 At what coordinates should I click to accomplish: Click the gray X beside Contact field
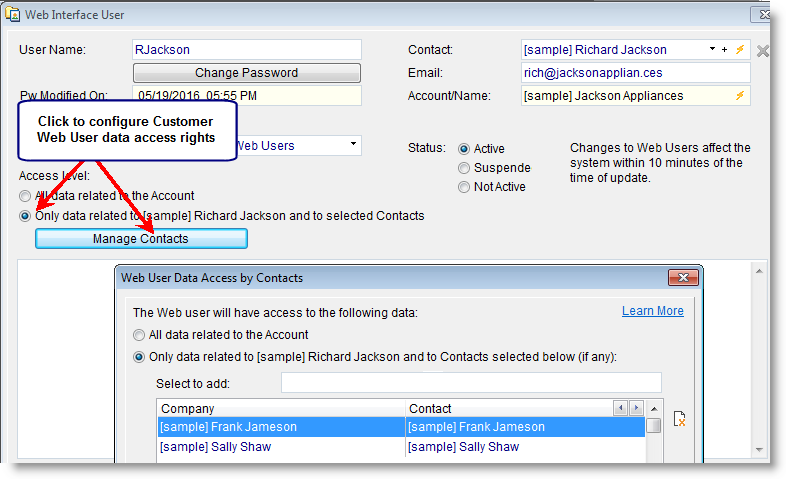[x=763, y=51]
